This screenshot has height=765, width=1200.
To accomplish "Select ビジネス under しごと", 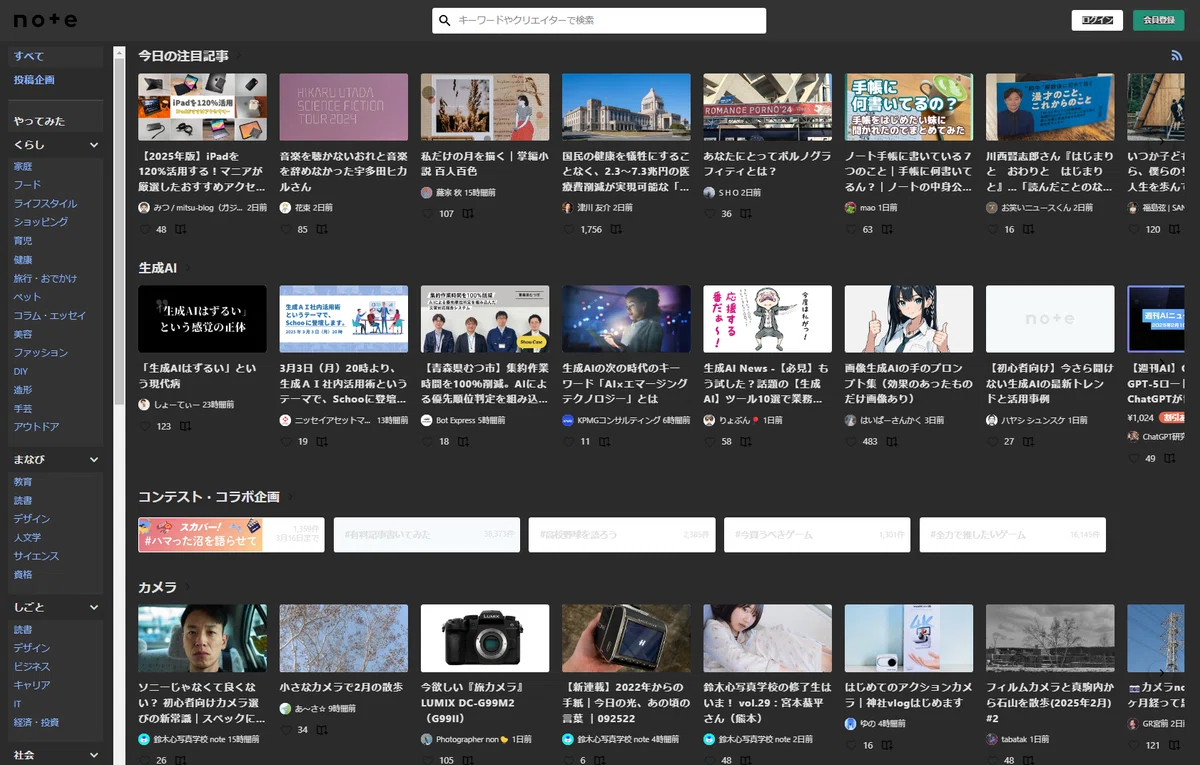I will point(32,667).
